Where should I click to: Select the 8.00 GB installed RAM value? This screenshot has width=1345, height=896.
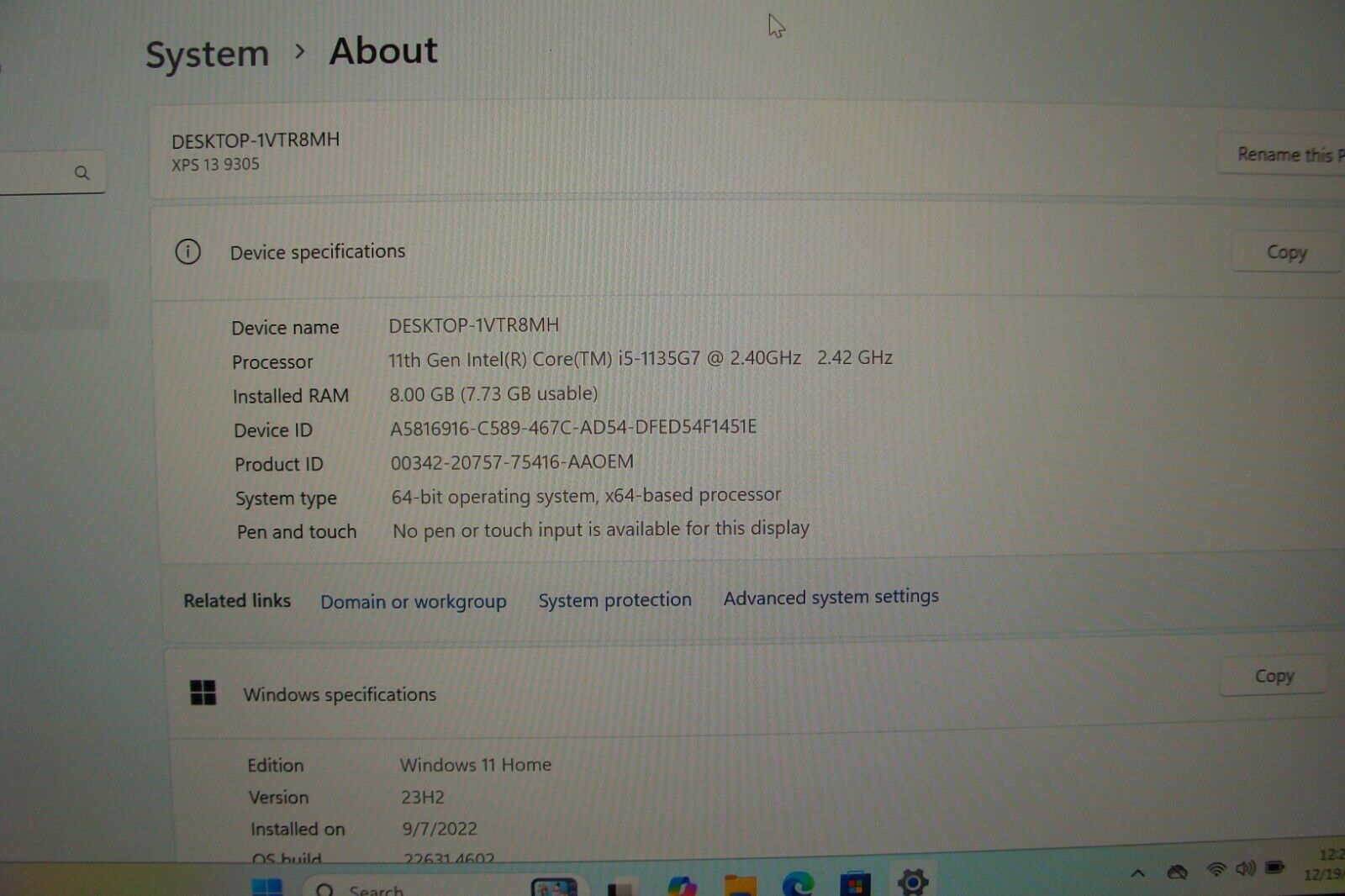[x=493, y=394]
